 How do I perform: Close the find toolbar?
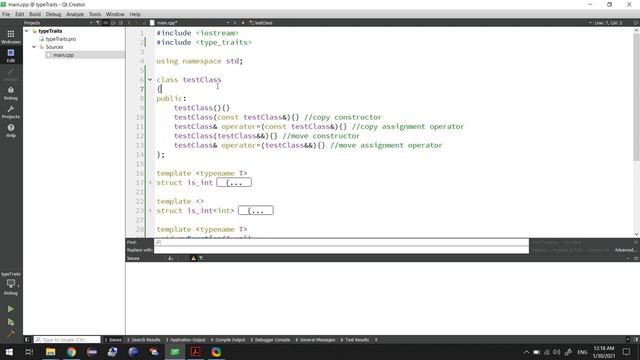point(636,242)
